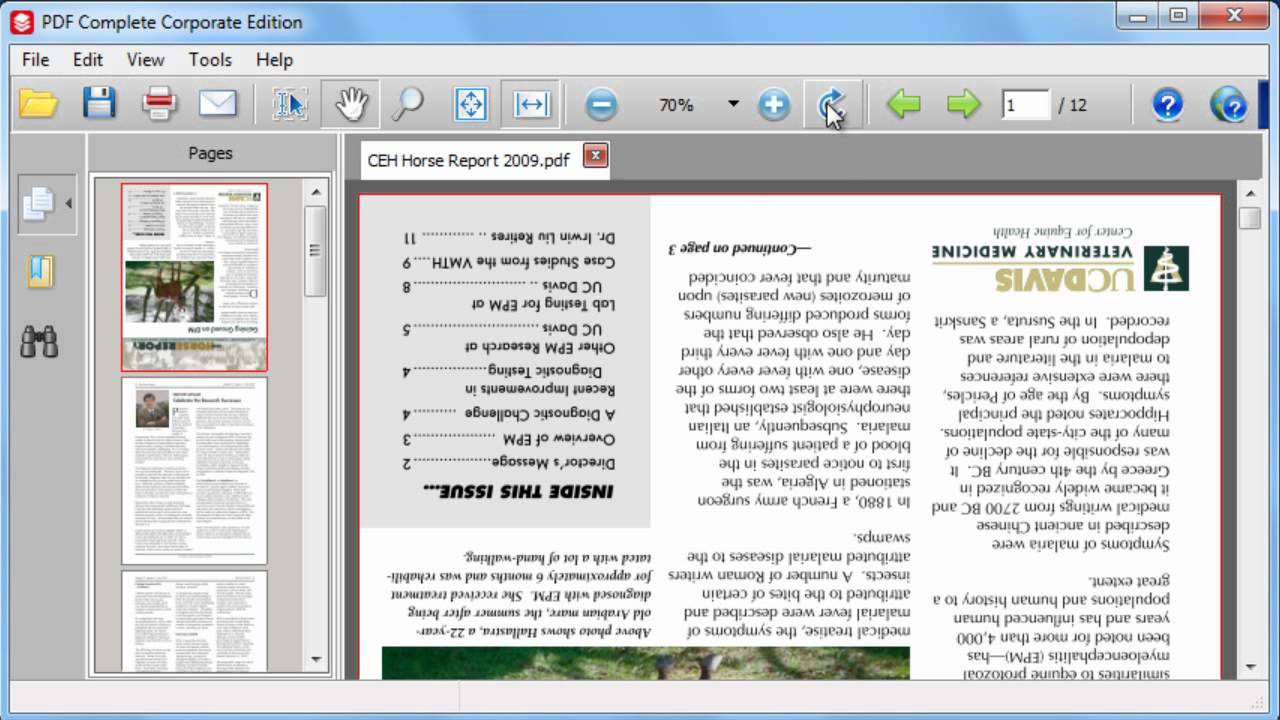Click the page number input field
The height and width of the screenshot is (720, 1280).
pos(1025,105)
